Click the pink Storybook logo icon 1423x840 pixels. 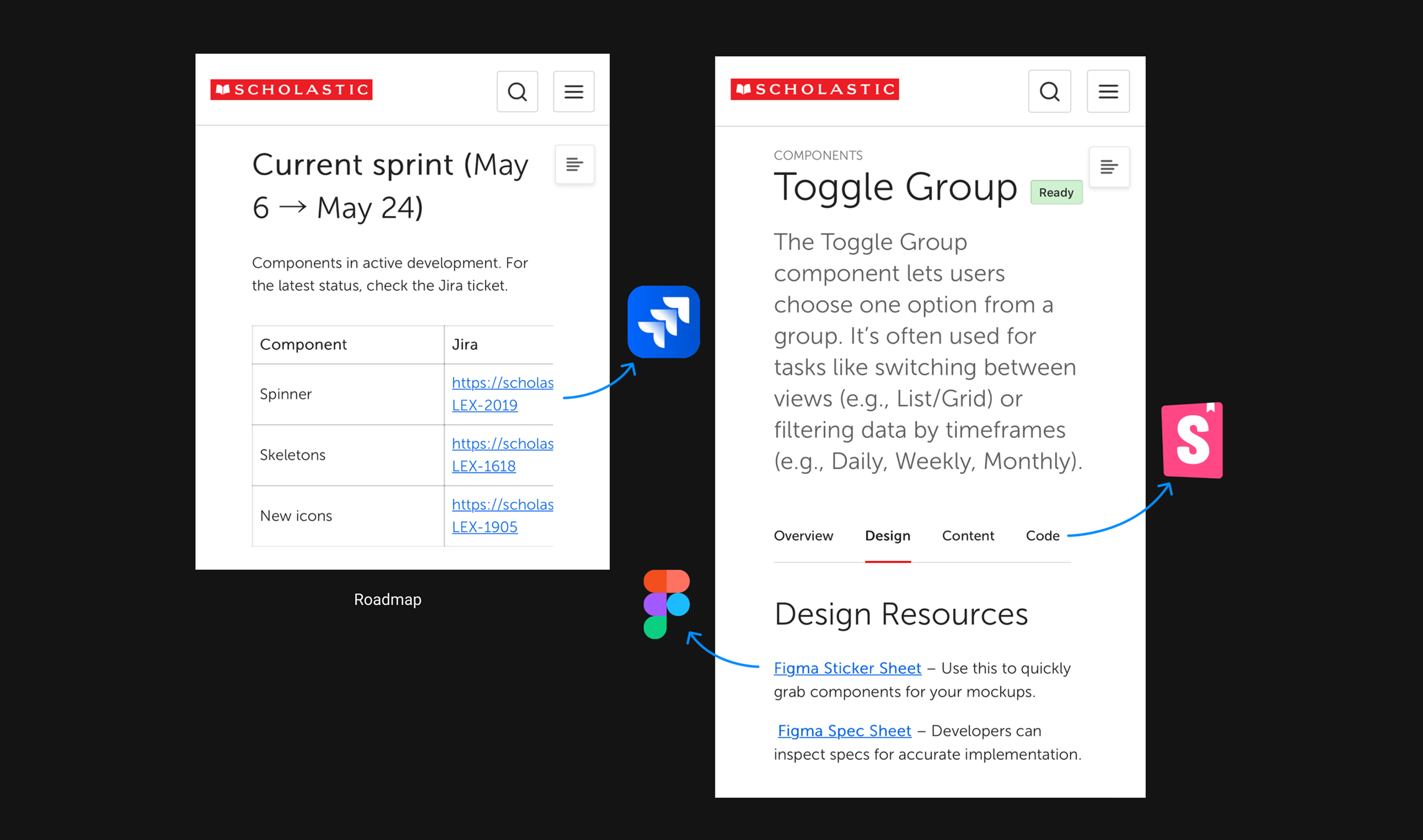1192,440
